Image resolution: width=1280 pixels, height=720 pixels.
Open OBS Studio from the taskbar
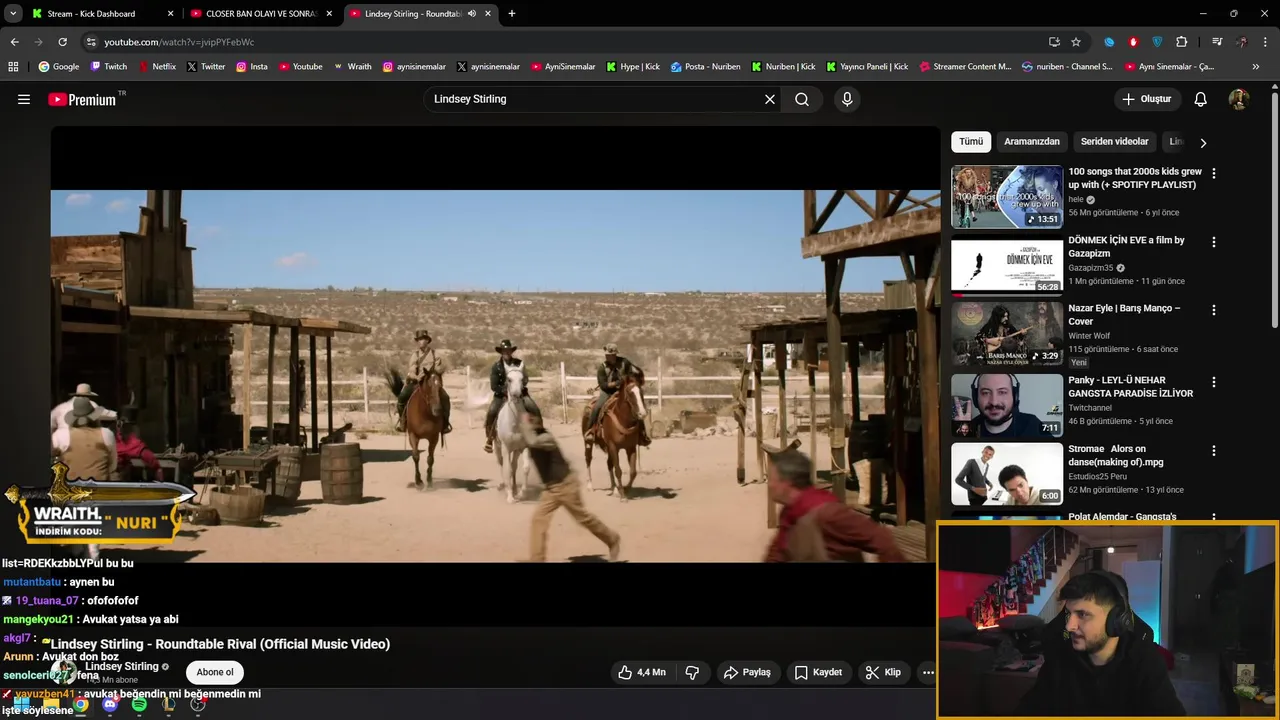(x=198, y=705)
